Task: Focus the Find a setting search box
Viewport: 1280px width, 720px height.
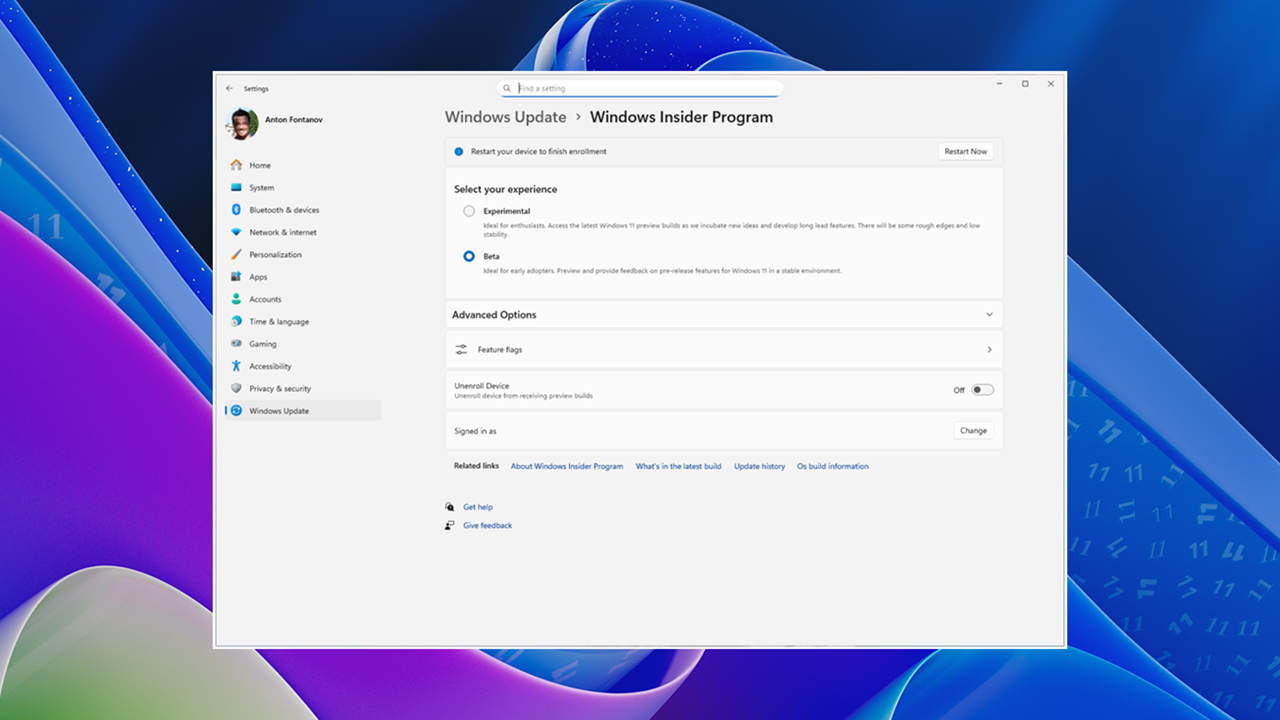Action: [x=640, y=88]
